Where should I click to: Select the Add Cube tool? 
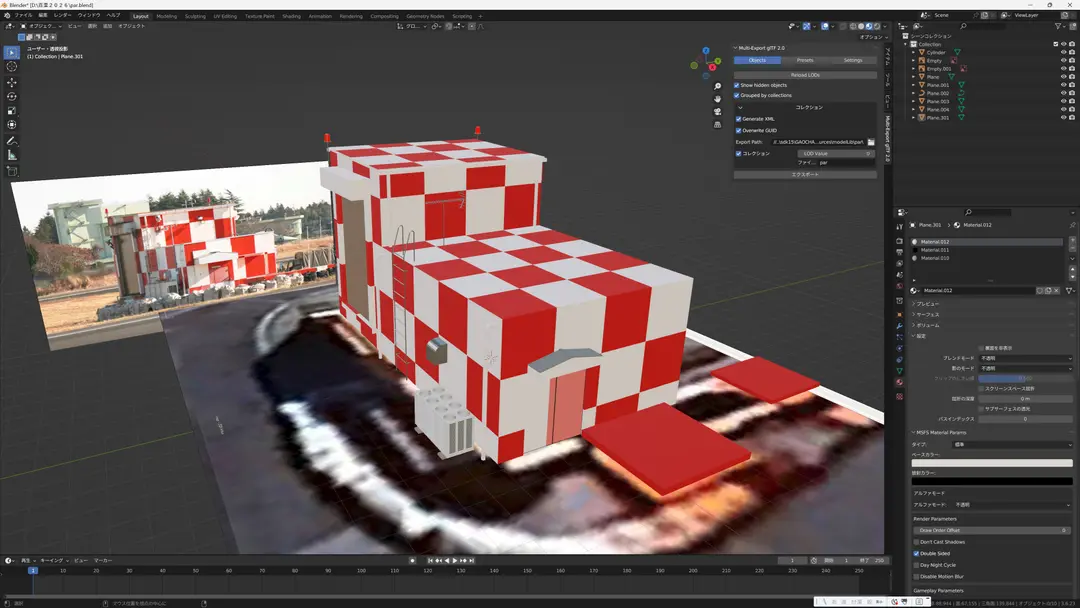coord(12,171)
